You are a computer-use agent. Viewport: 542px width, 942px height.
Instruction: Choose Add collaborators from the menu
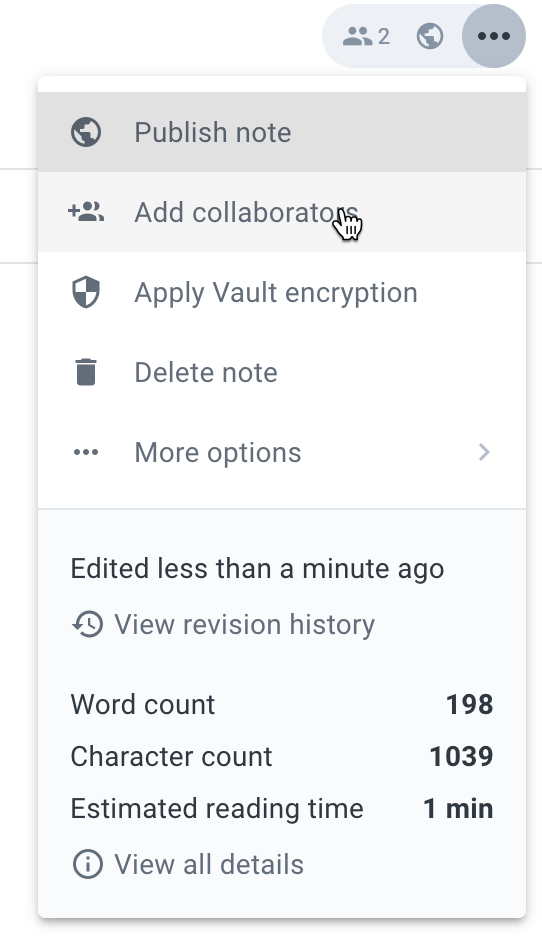(x=282, y=212)
